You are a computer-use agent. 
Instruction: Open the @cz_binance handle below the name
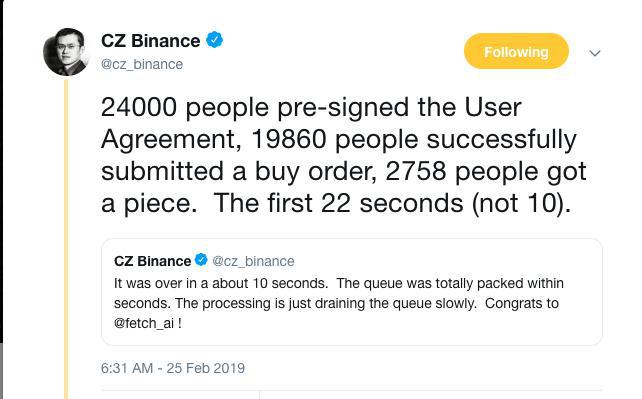pos(142,64)
